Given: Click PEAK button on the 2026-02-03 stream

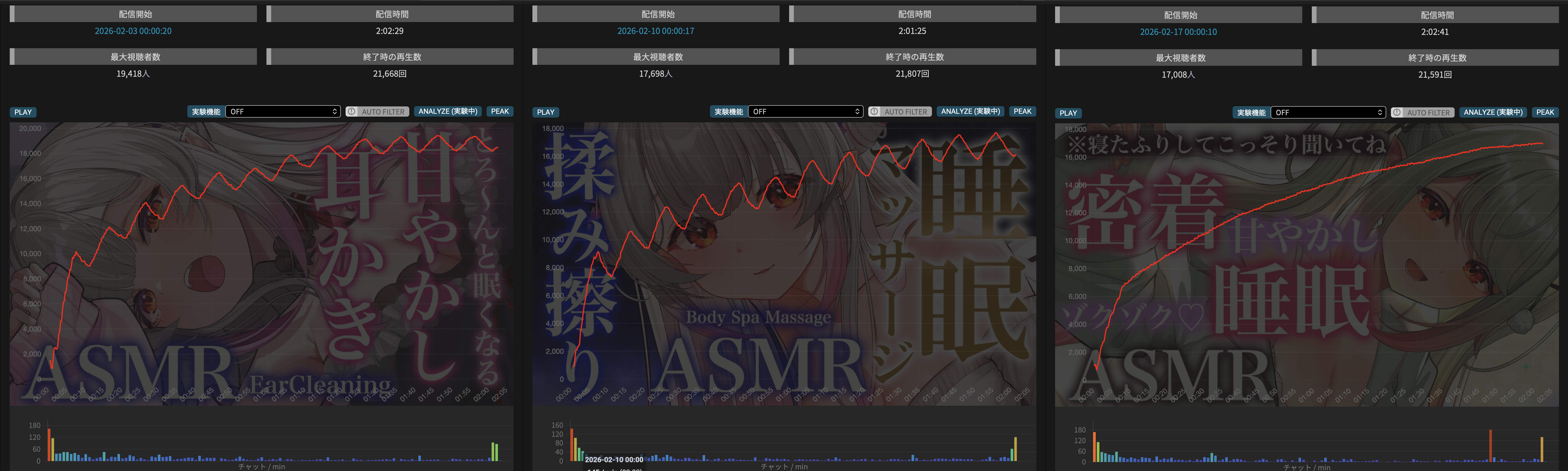Looking at the screenshot, I should tap(500, 111).
